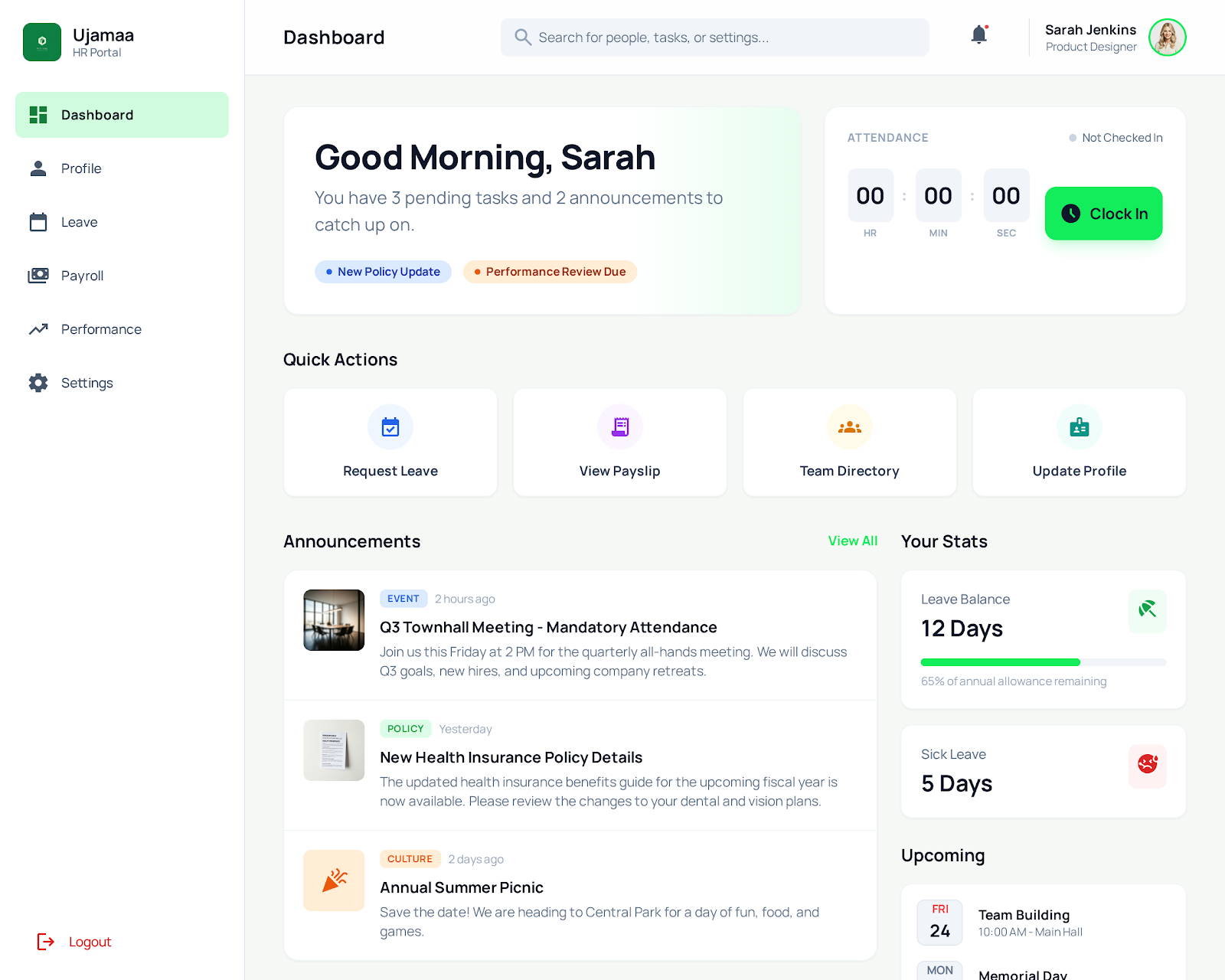Open Sarah Jenkins profile avatar menu

coord(1166,37)
